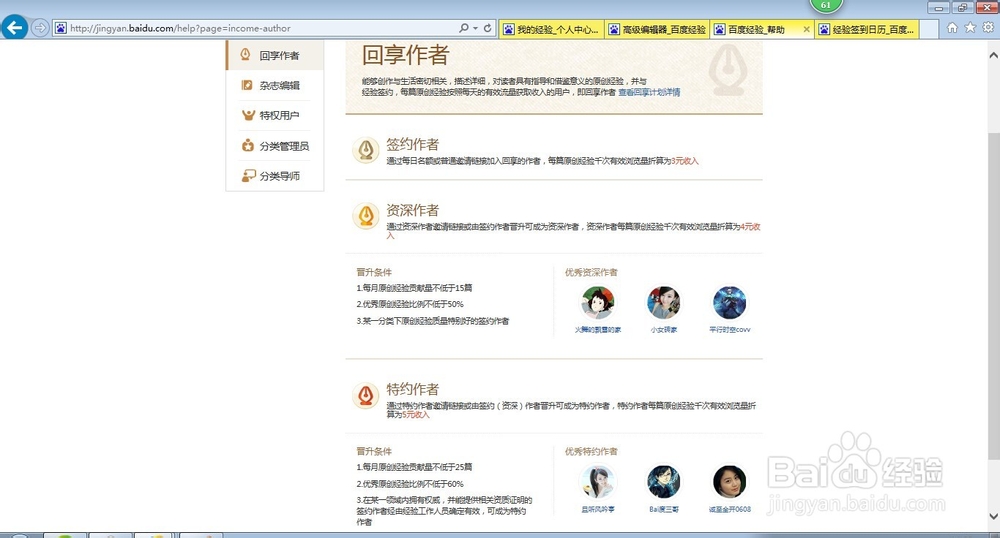
Task: Click the page scrollbar down arrow
Action: 994,516
